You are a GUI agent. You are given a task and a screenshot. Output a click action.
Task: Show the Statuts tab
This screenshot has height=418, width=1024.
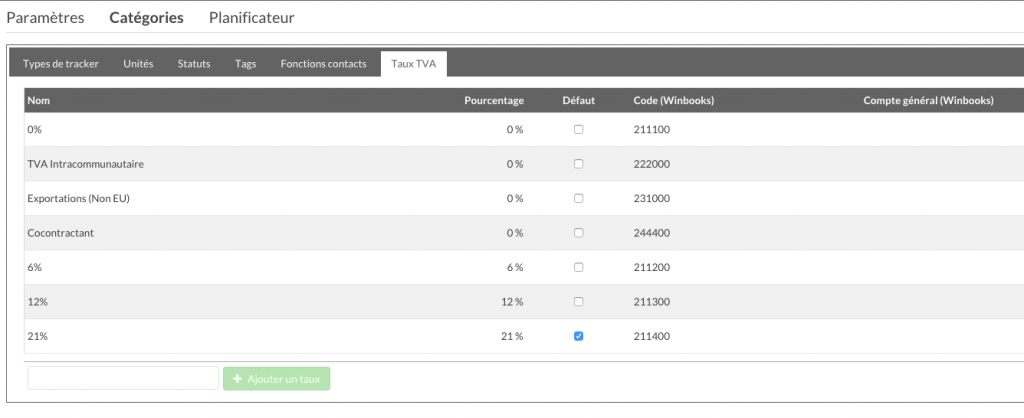pyautogui.click(x=194, y=64)
